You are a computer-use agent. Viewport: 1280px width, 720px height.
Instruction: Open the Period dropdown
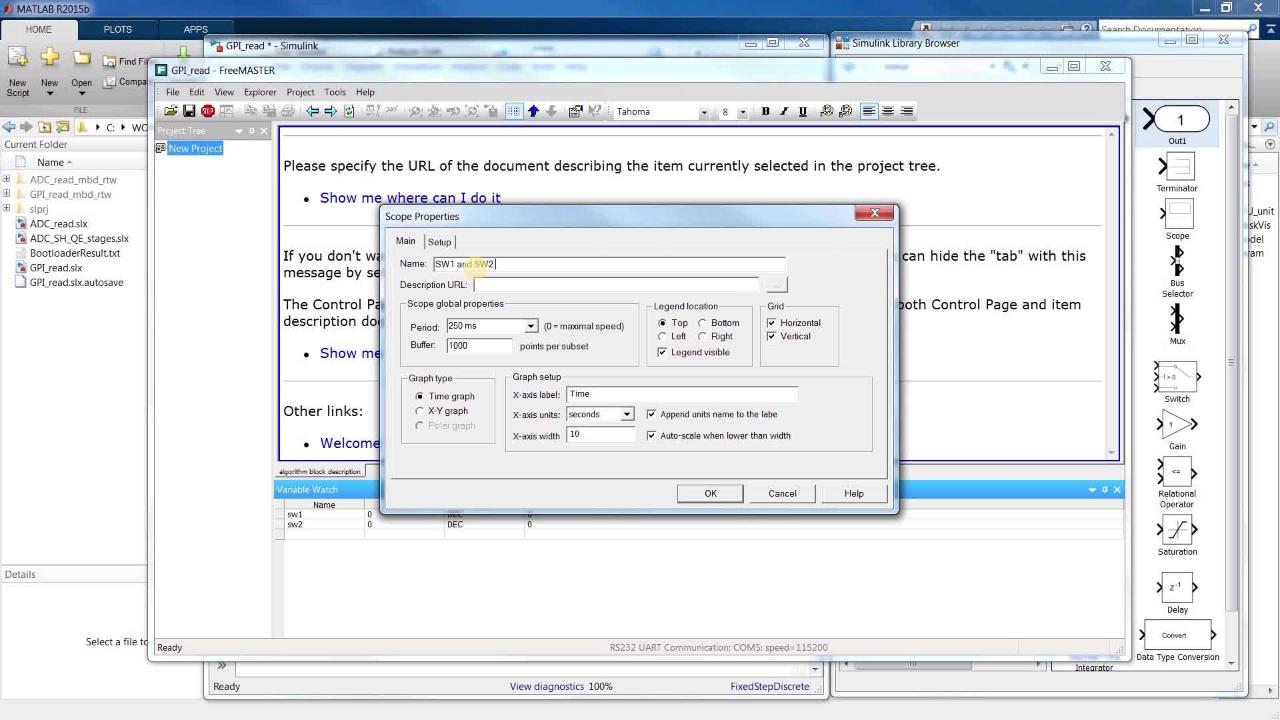pos(531,327)
